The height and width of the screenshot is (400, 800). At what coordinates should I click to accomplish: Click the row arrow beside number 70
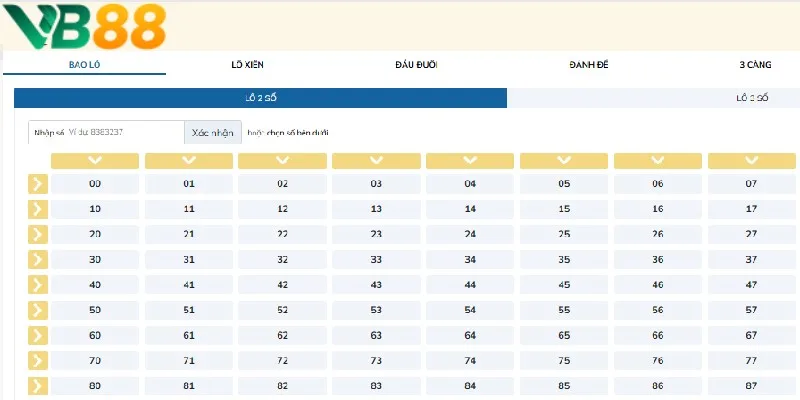(39, 361)
